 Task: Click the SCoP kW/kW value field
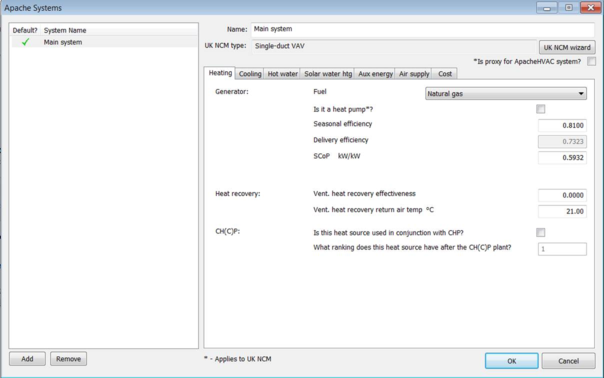(562, 158)
